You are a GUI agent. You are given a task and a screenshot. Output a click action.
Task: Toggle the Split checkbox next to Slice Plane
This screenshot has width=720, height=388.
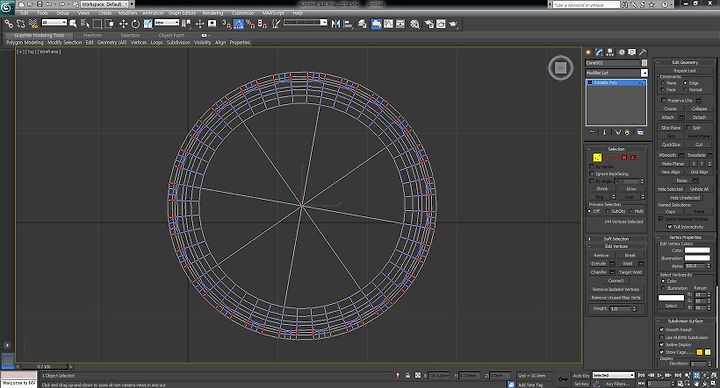point(689,127)
